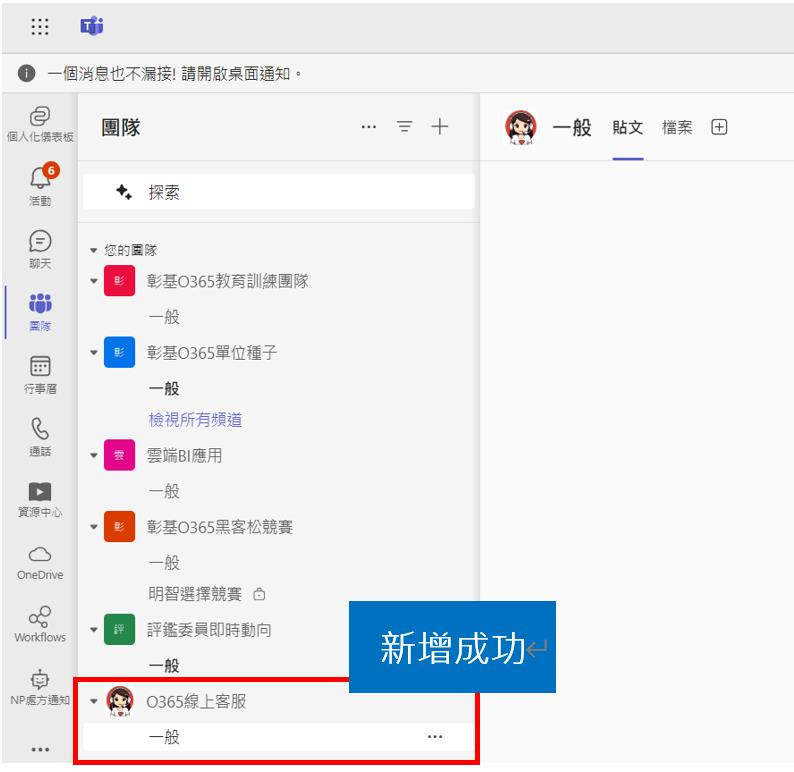Collapse 彰基O365教育訓練團隊 team arrow
This screenshot has width=794, height=772.
(94, 281)
